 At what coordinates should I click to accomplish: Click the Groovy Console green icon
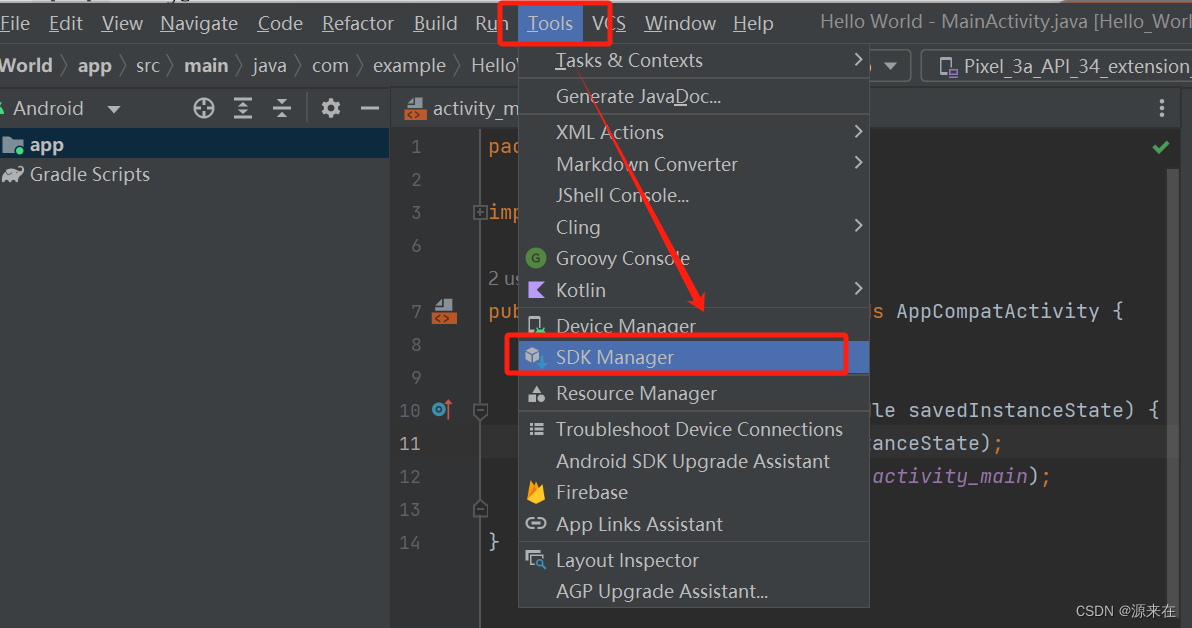pos(536,258)
